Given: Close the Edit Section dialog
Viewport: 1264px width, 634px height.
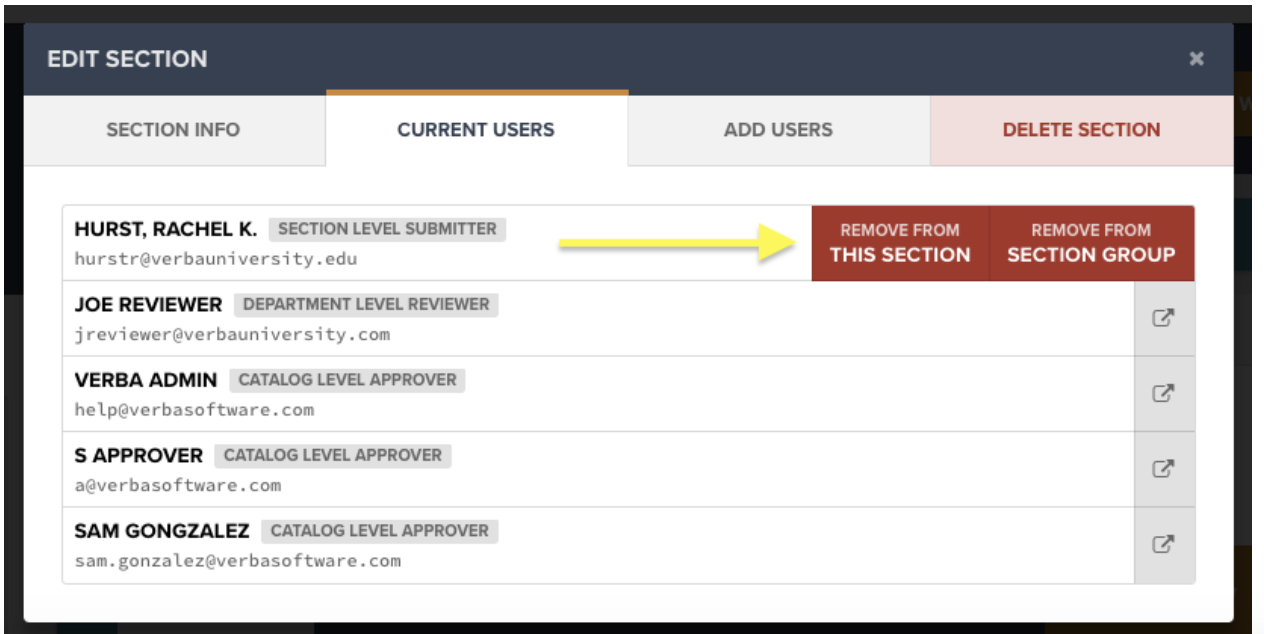Looking at the screenshot, I should (1196, 59).
